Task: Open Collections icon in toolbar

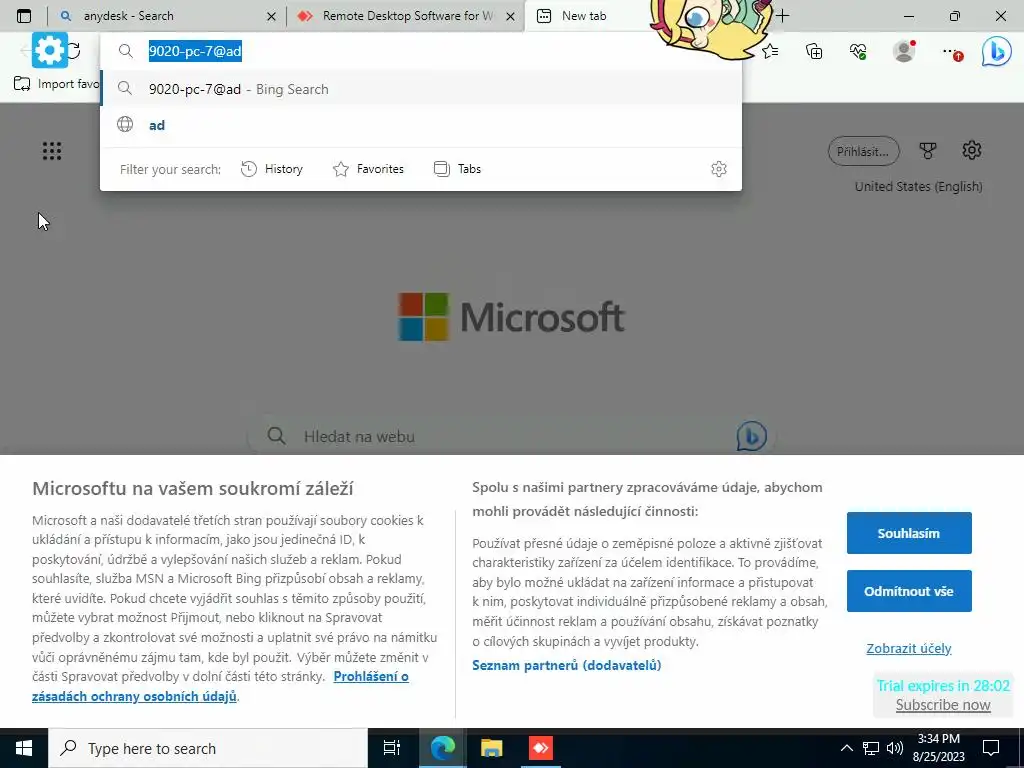Action: (814, 51)
